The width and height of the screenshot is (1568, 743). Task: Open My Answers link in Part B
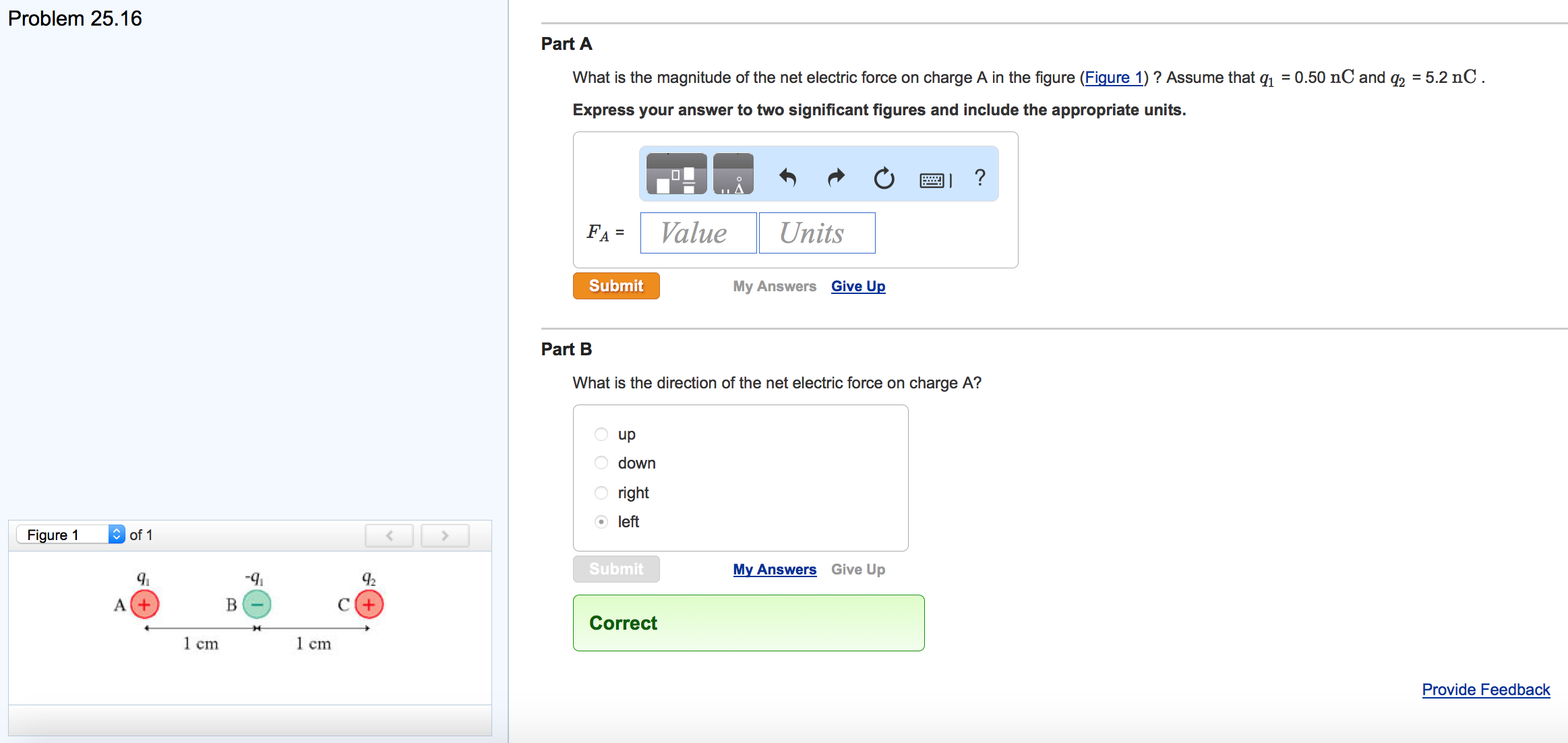click(x=775, y=570)
